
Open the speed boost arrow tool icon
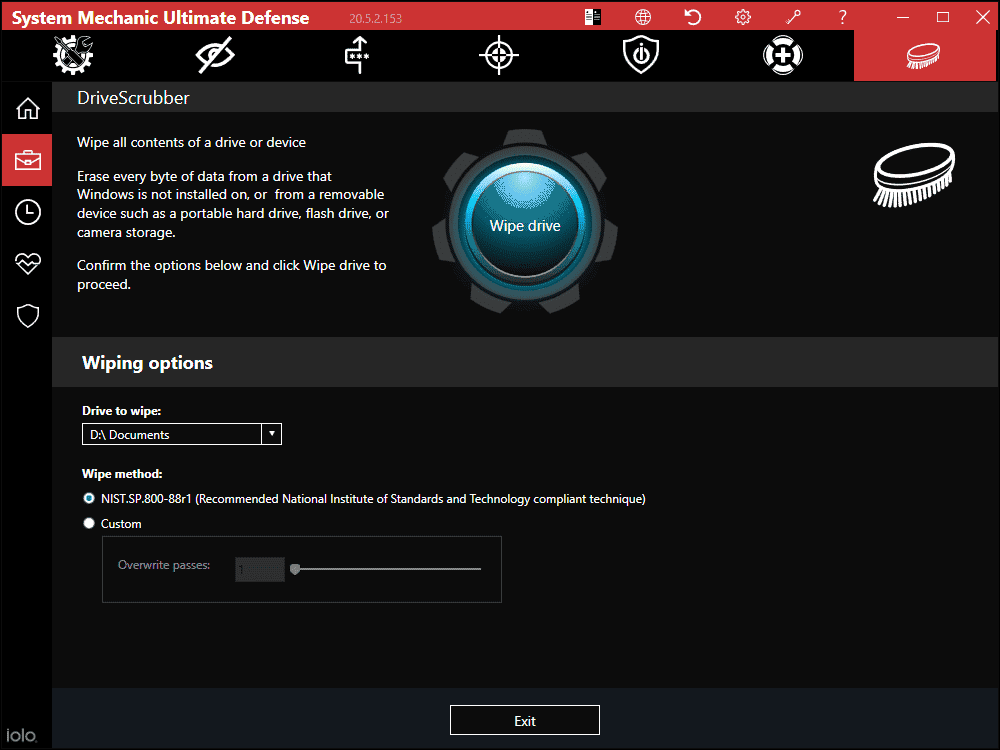click(x=356, y=55)
